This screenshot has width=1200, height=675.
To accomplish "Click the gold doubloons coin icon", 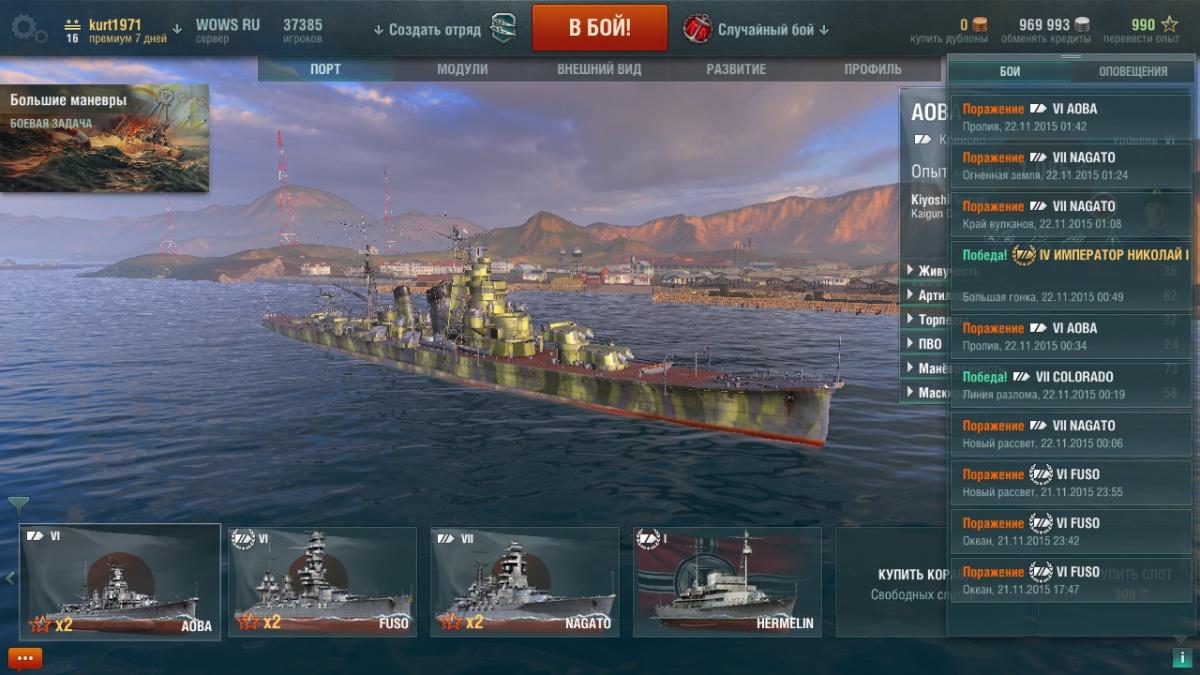I will coord(980,24).
